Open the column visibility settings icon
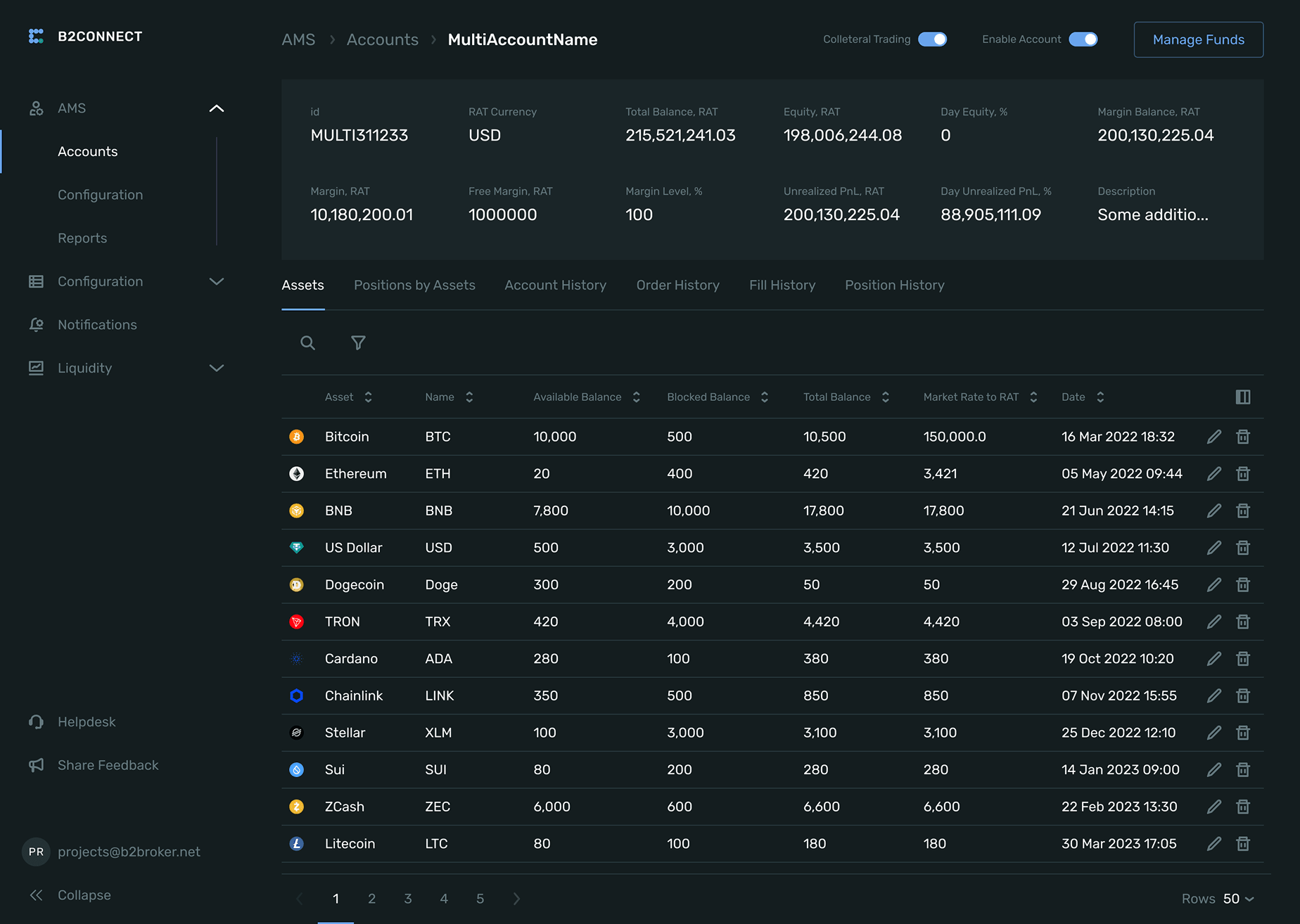This screenshot has width=1300, height=924. [x=1242, y=397]
